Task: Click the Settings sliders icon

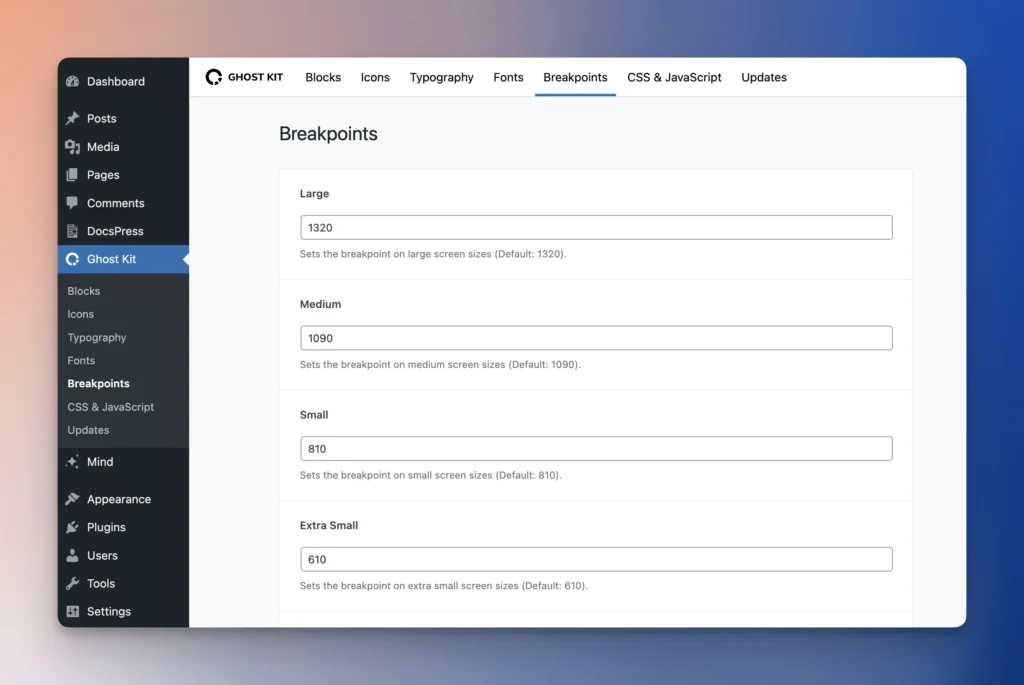Action: click(72, 612)
